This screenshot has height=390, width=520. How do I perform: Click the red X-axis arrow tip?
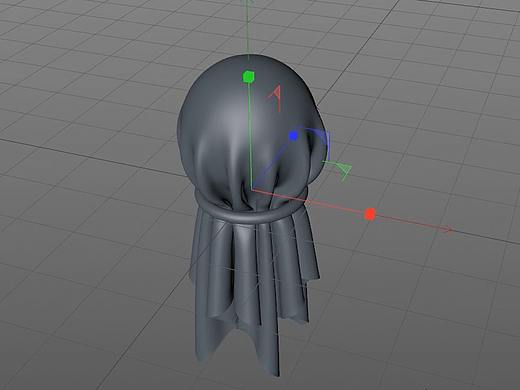(x=449, y=229)
